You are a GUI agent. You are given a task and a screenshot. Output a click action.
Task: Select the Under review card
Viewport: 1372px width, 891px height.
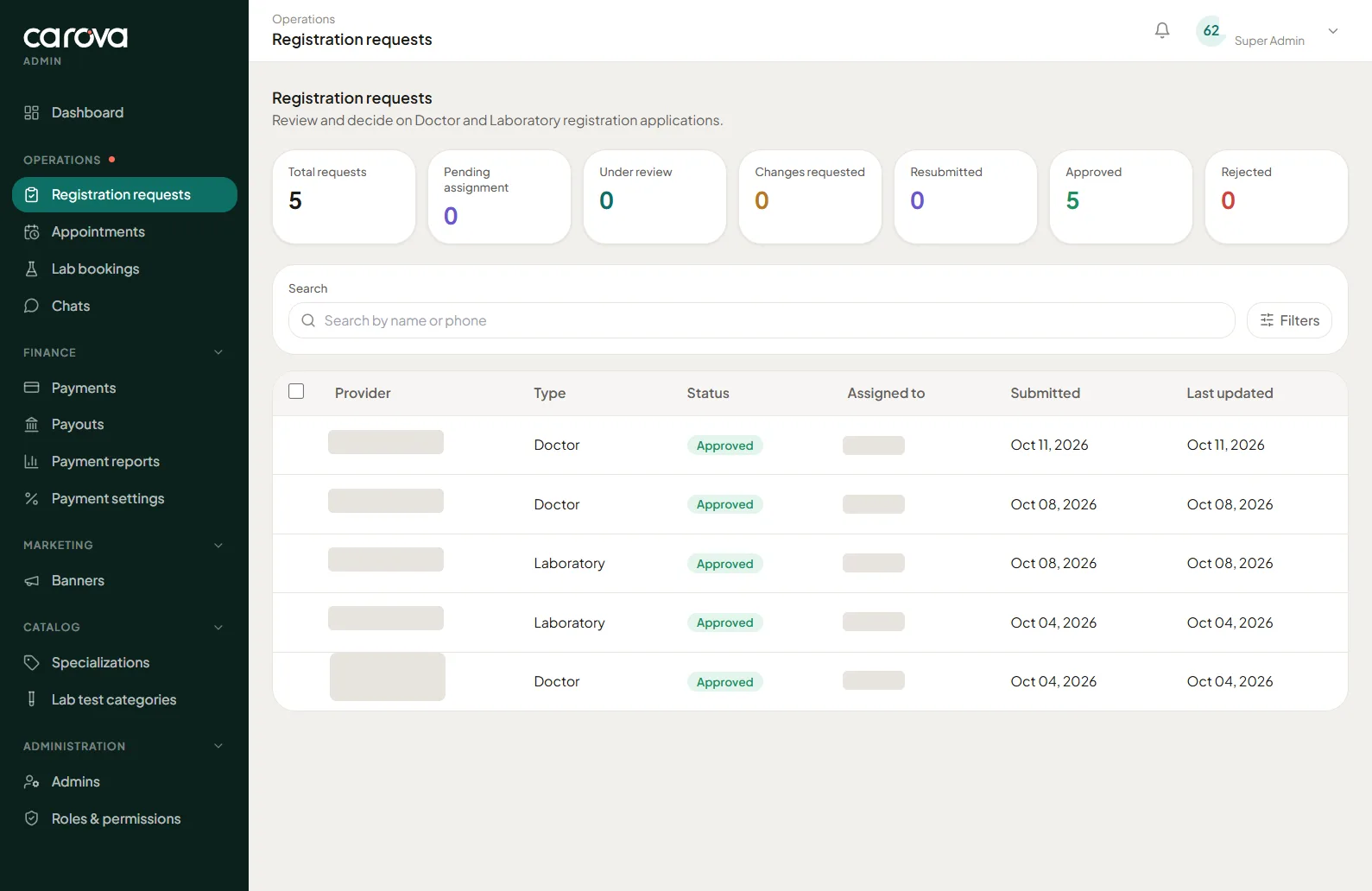click(654, 197)
